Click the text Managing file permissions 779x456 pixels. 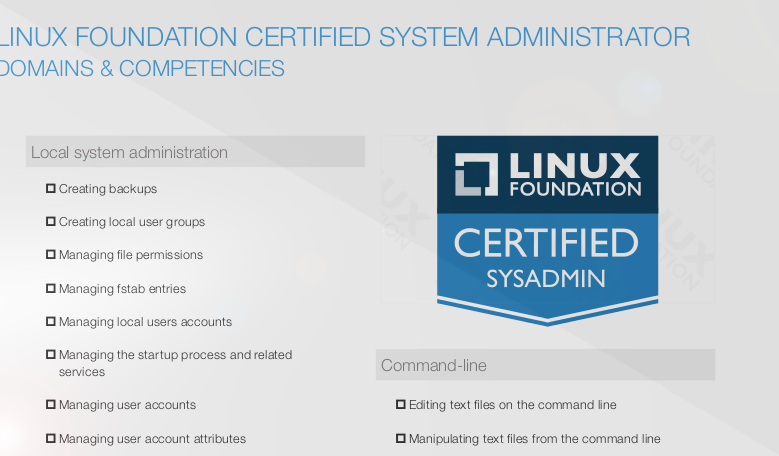(131, 255)
